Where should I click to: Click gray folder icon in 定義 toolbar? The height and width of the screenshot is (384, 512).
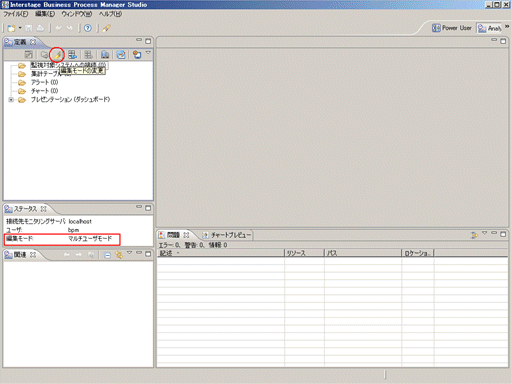[44, 55]
